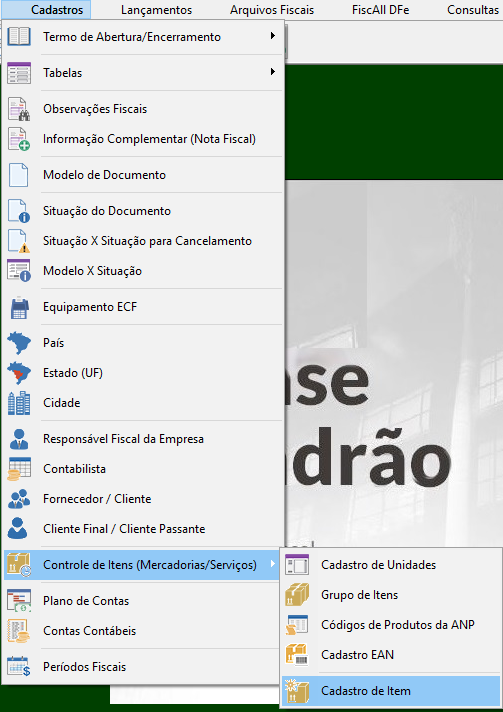Select the País menu entry
Image resolution: width=503 pixels, height=712 pixels.
click(x=143, y=343)
